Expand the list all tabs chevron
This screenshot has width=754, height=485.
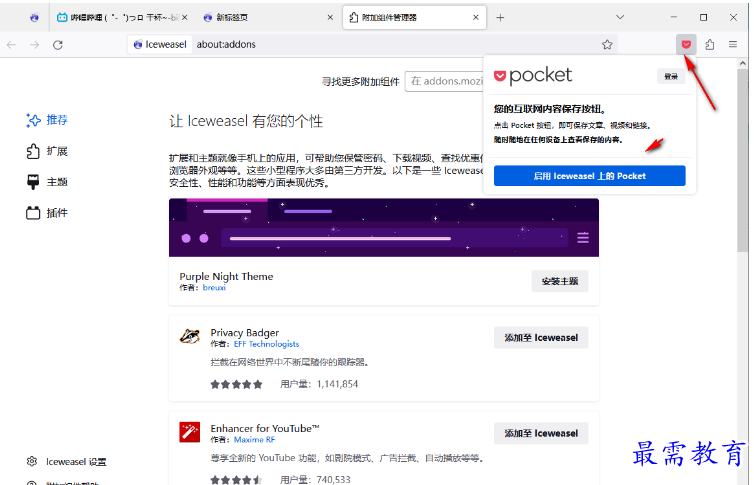point(621,17)
